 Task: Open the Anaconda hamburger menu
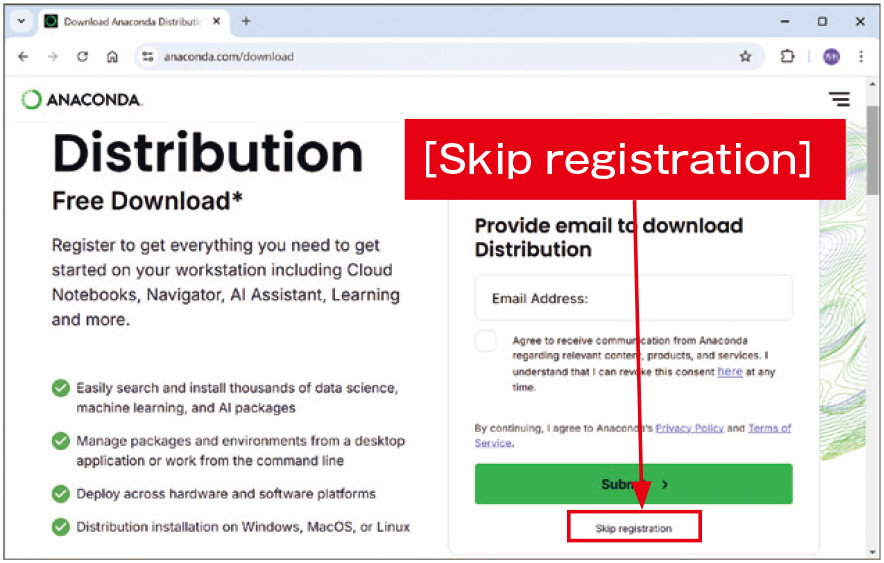pyautogui.click(x=839, y=99)
